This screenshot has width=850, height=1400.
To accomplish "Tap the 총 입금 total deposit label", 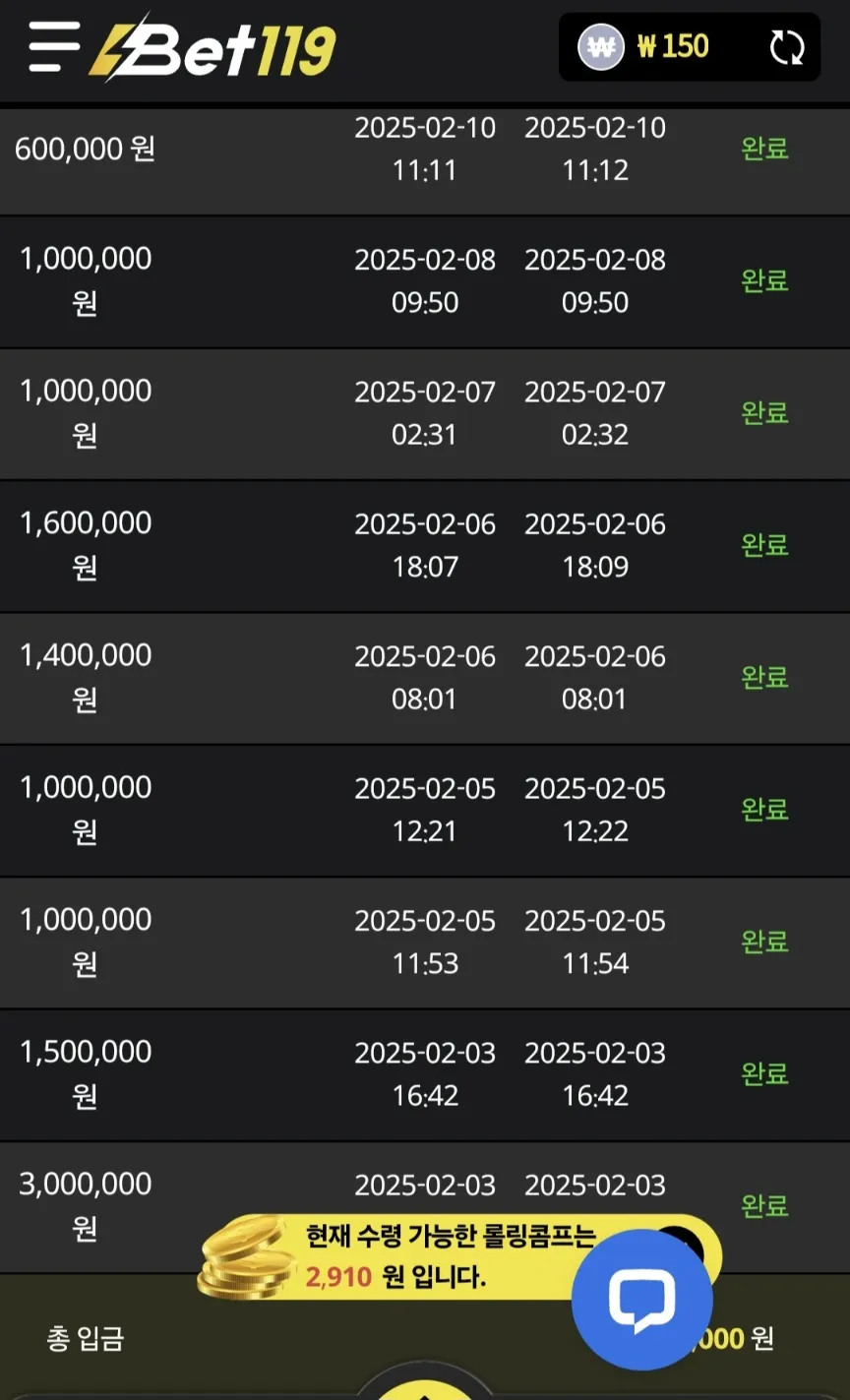I will (86, 1339).
